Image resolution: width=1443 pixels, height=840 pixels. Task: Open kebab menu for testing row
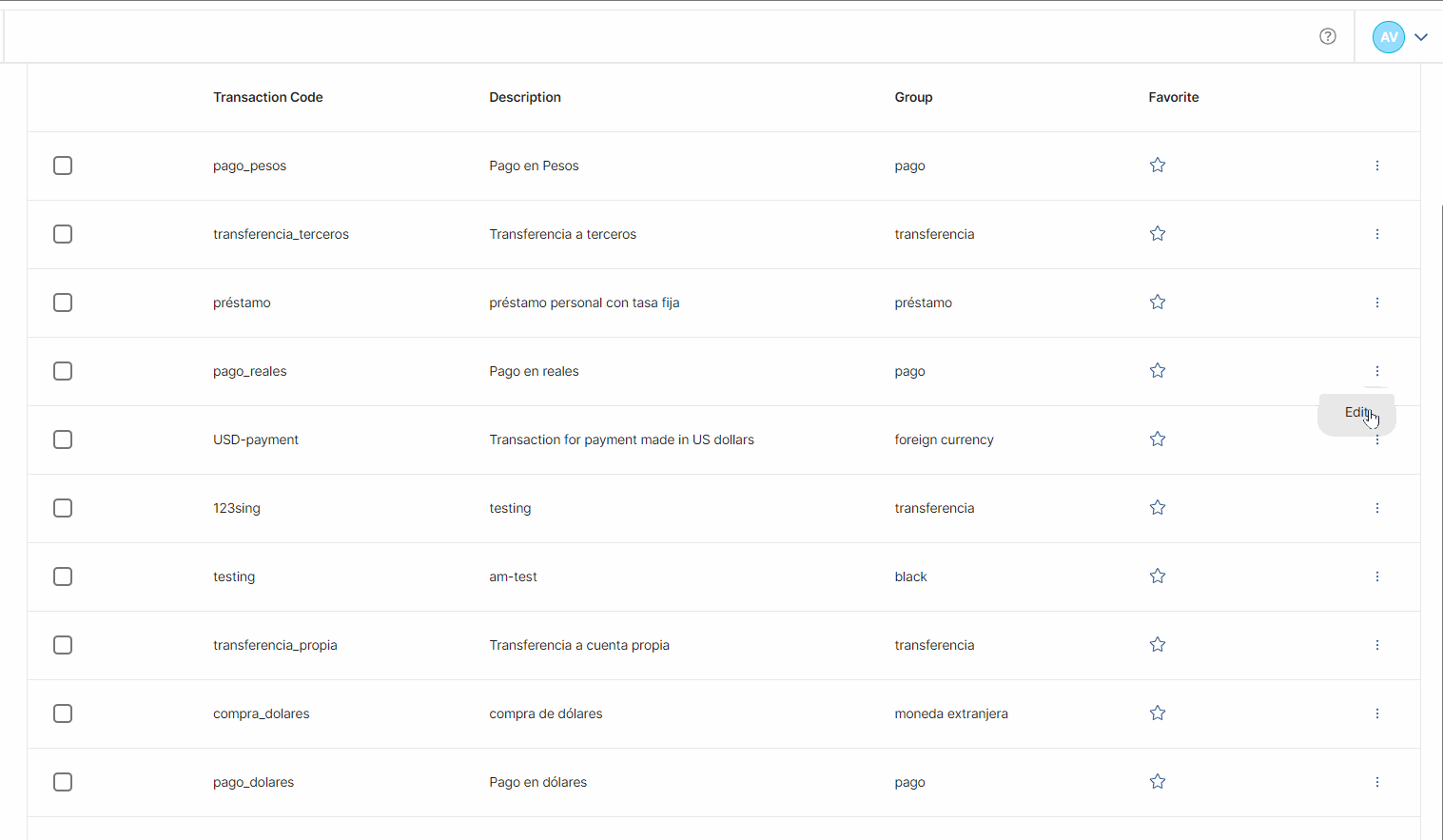coord(1377,576)
